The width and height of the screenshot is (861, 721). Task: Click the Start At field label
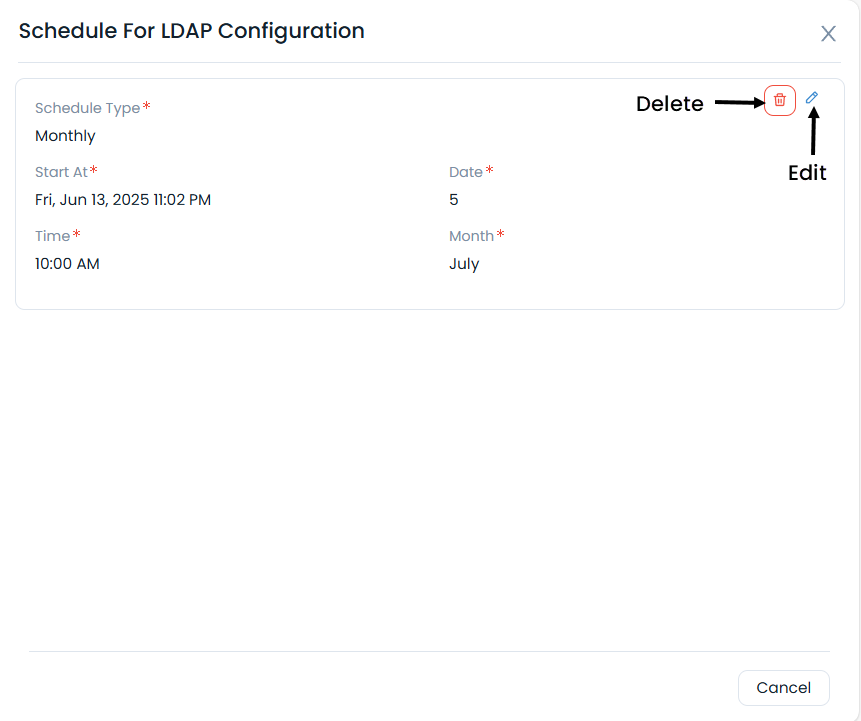click(62, 172)
